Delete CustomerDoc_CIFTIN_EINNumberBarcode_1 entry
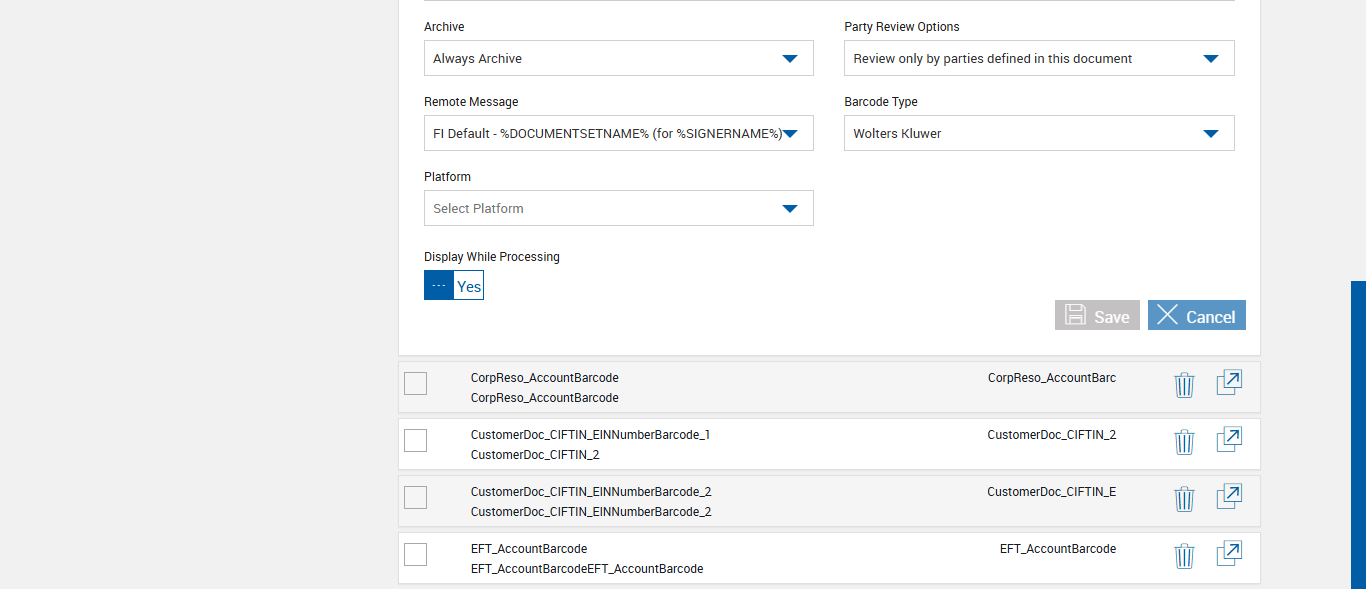The image size is (1366, 589). 1184,442
